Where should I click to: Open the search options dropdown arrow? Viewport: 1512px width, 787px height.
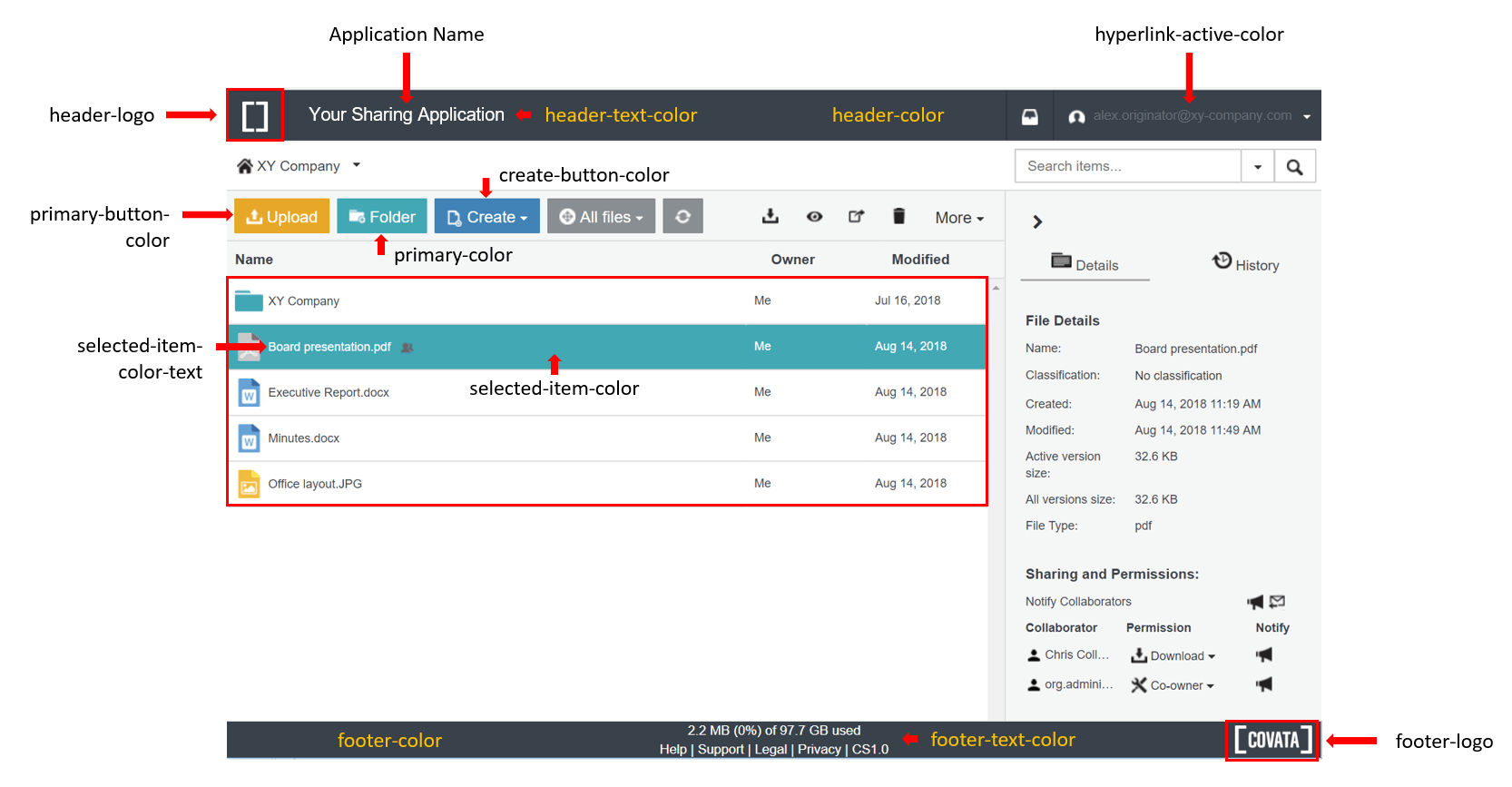click(x=1258, y=167)
